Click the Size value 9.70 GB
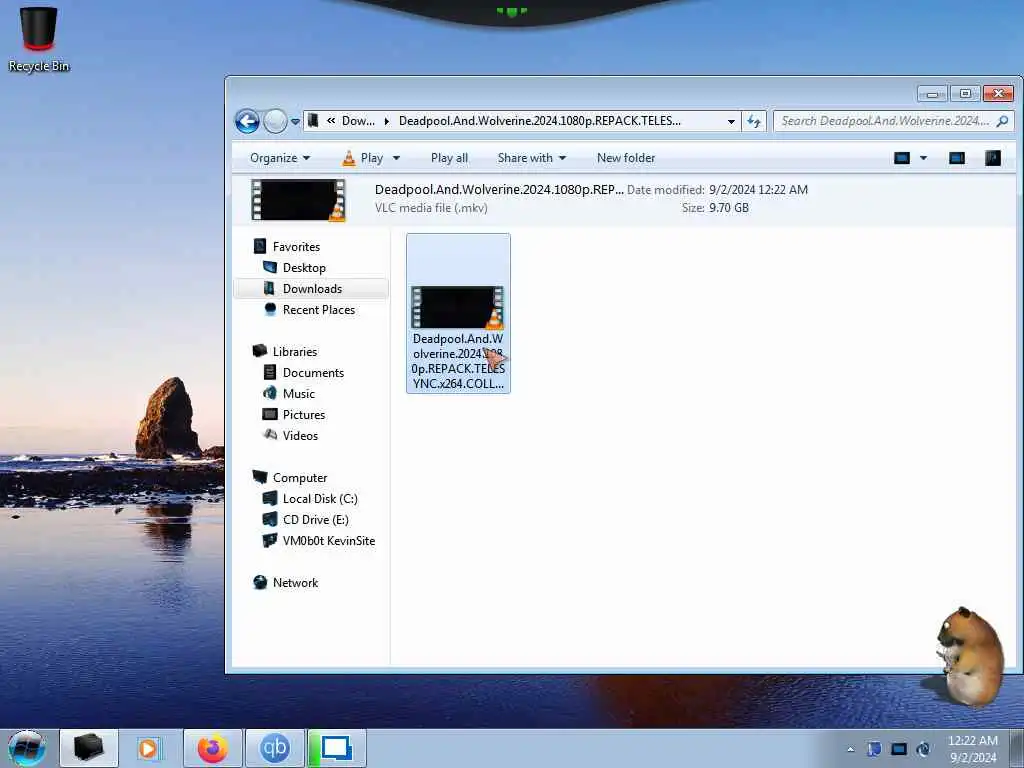The image size is (1024, 768). click(x=729, y=208)
